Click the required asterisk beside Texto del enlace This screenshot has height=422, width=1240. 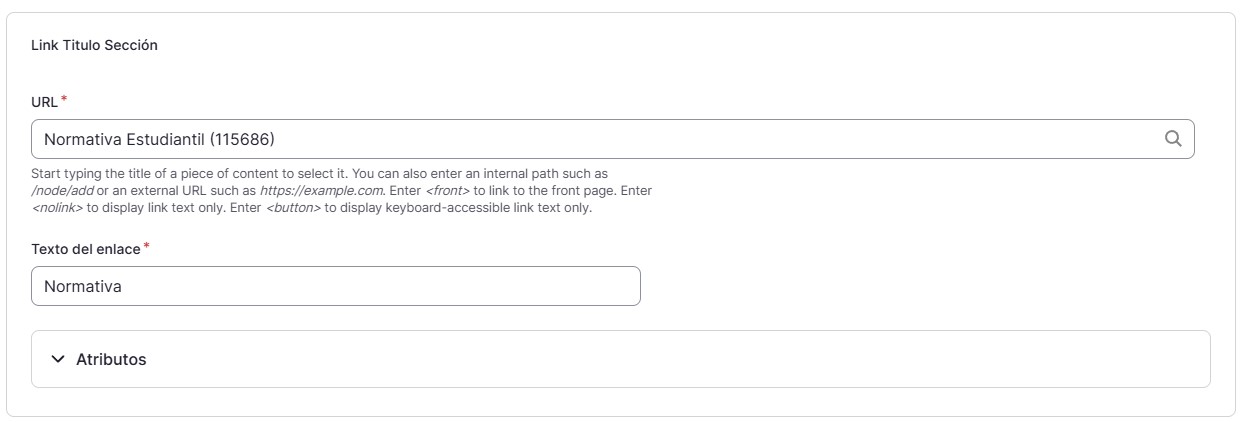click(x=146, y=246)
